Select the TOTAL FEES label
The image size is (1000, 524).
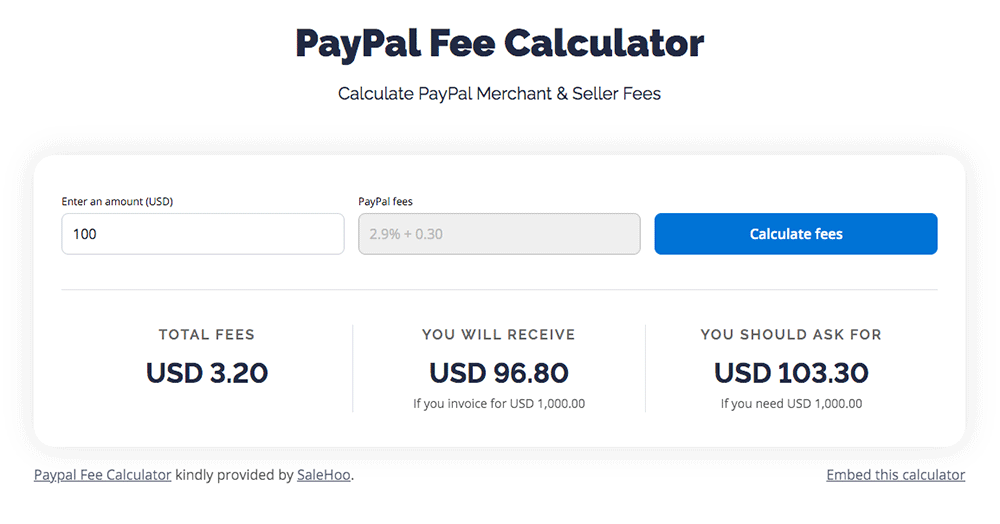coord(207,335)
